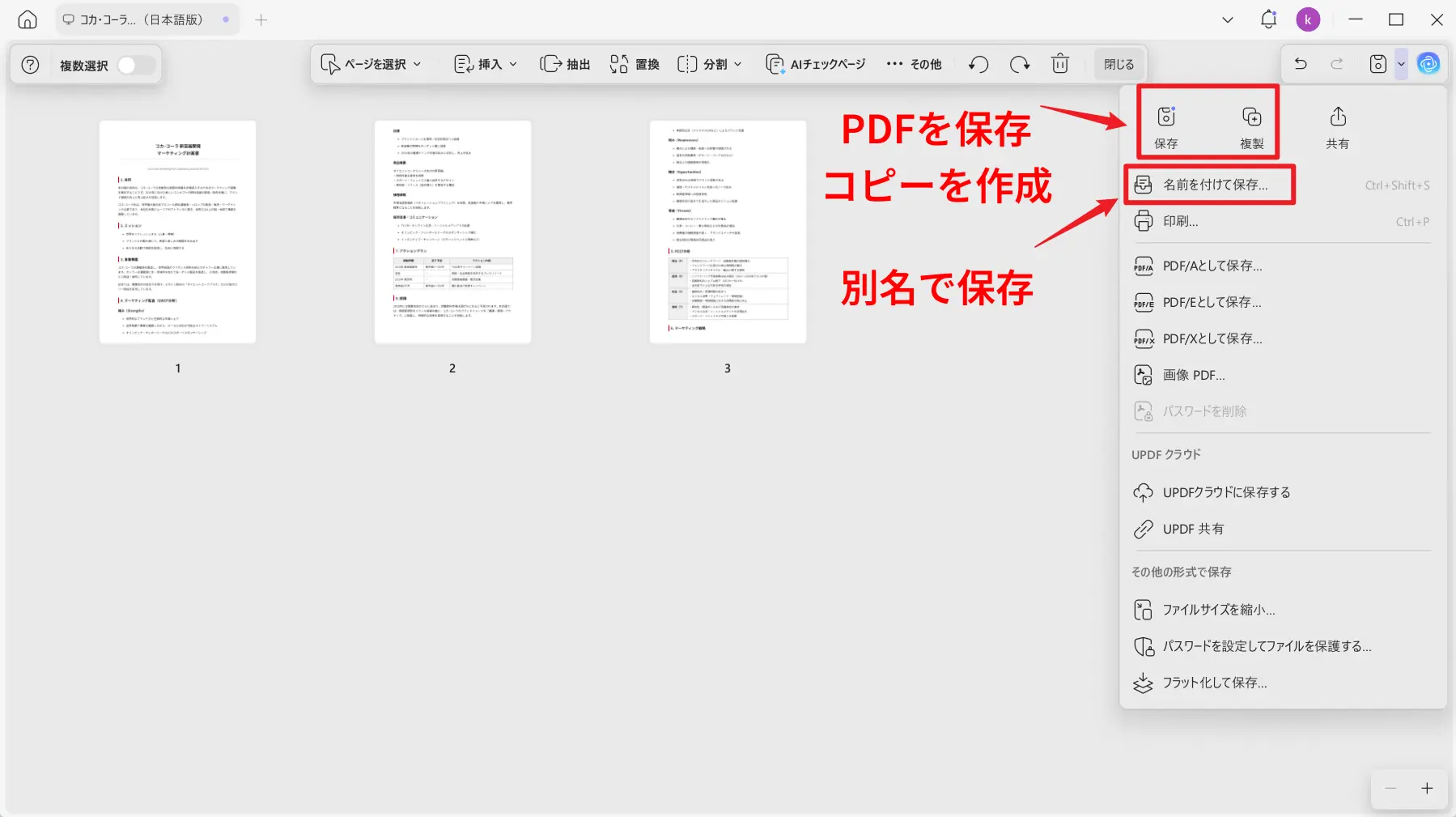Click AIチェックページ tool

pyautogui.click(x=816, y=64)
